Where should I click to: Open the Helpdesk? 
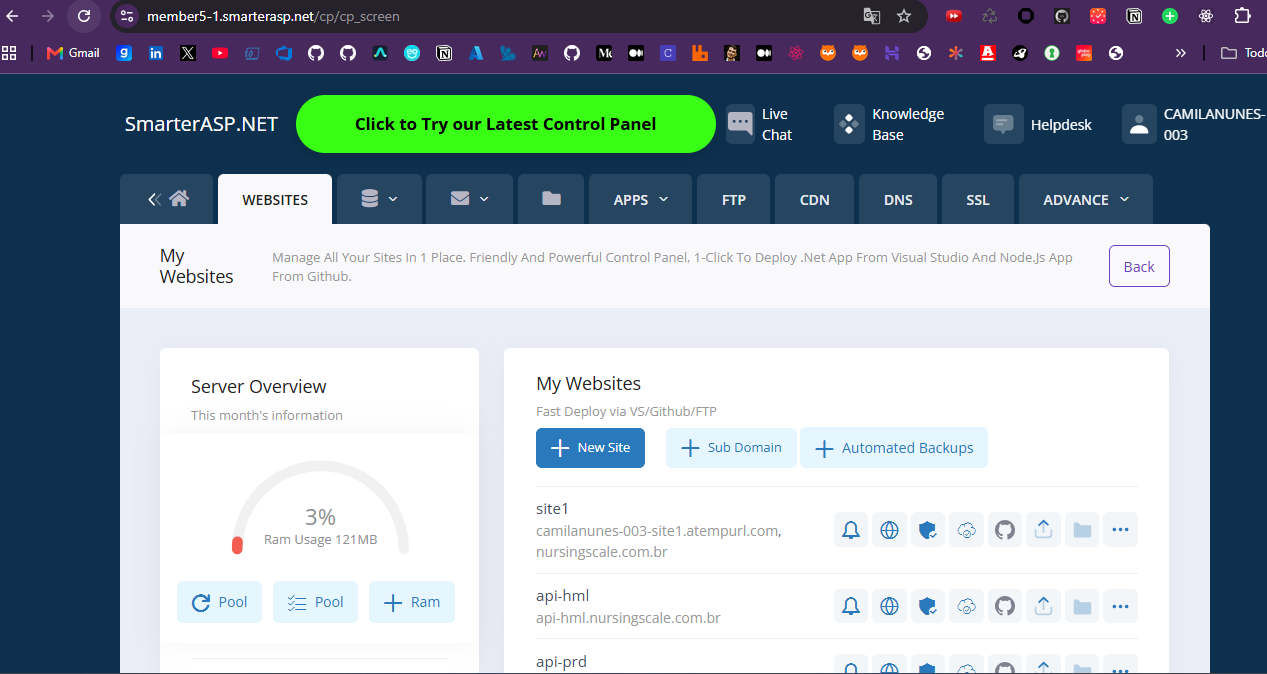(1038, 125)
